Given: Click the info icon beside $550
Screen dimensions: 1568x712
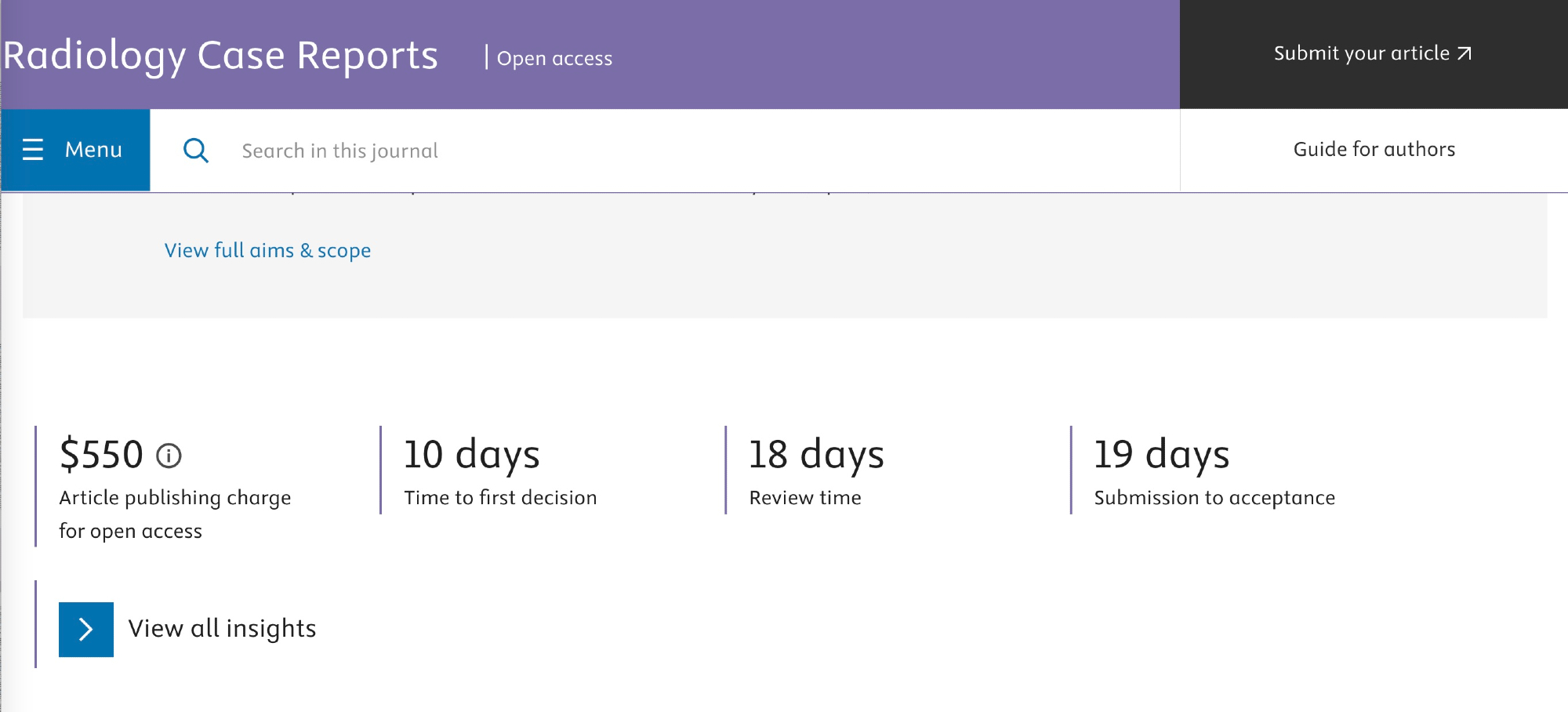Looking at the screenshot, I should coord(169,456).
